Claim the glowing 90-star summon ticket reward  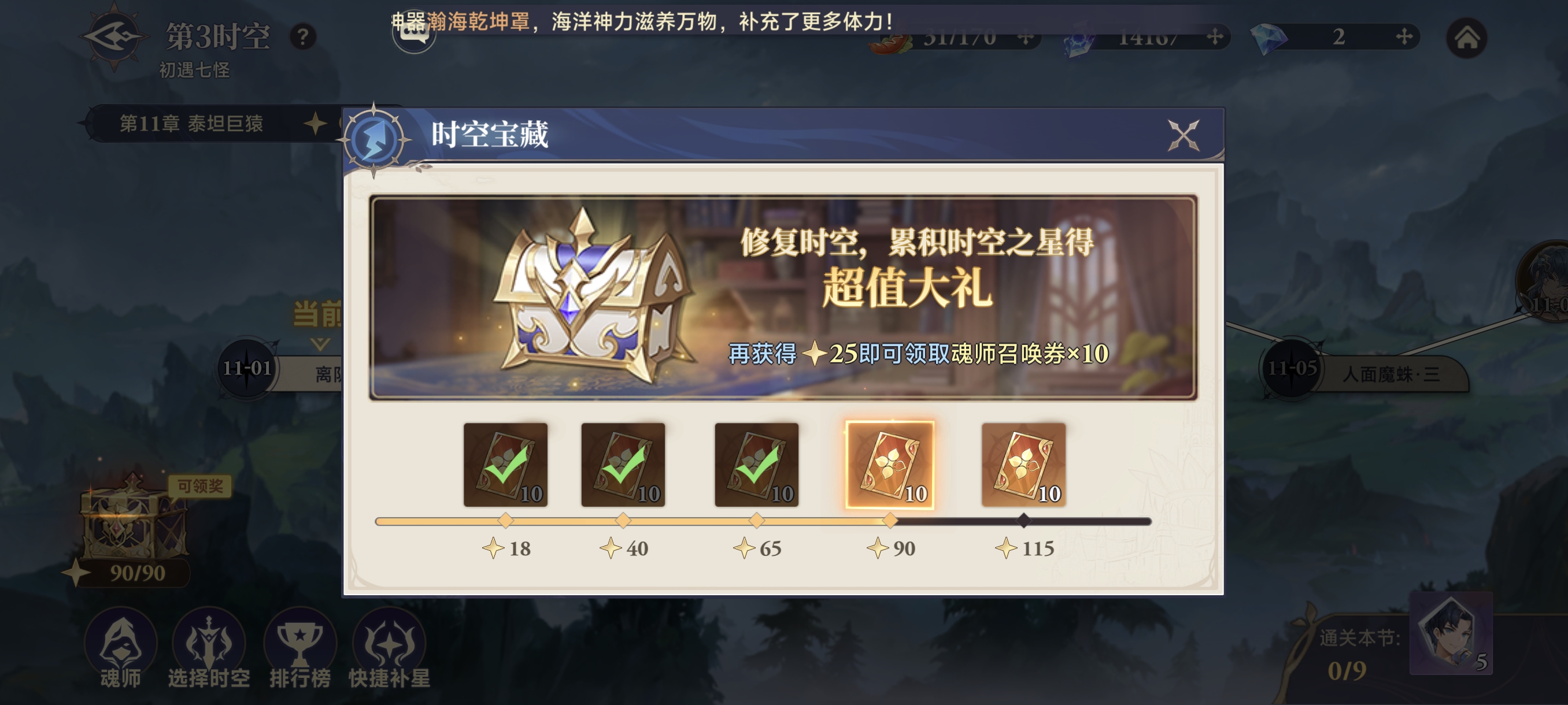pyautogui.click(x=889, y=465)
